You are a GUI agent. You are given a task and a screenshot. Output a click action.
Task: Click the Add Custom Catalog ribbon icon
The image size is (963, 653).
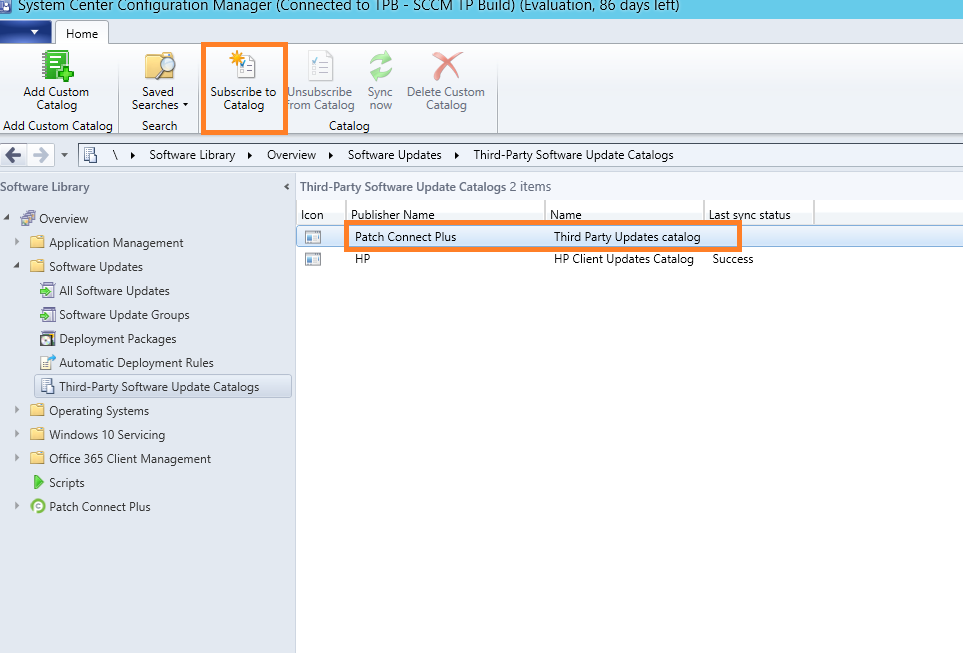(x=57, y=66)
